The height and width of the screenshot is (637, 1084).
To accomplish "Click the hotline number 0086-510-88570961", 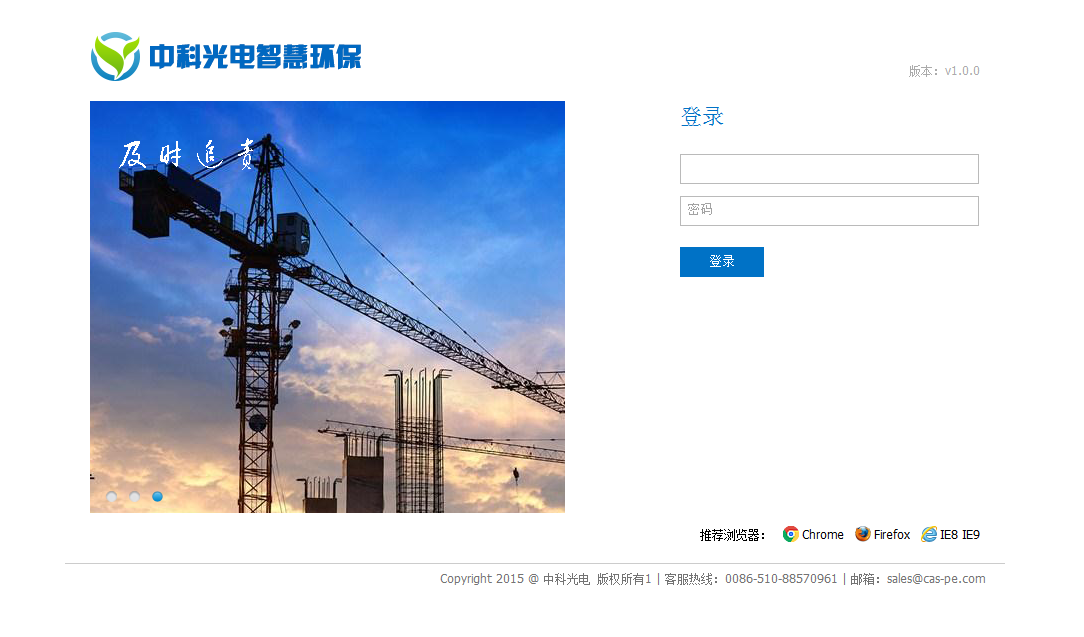I will click(x=781, y=579).
